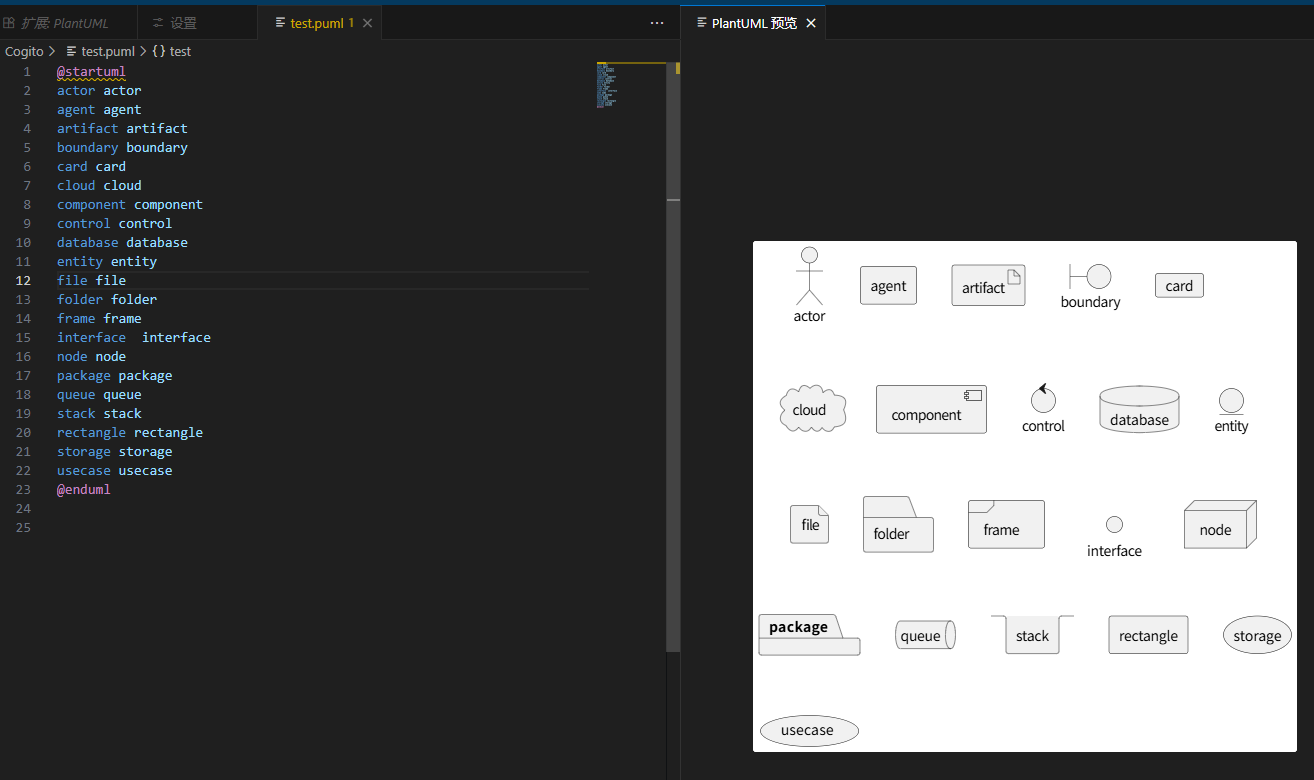Image resolution: width=1314 pixels, height=780 pixels.
Task: Select the card shape in preview
Action: 1179,286
